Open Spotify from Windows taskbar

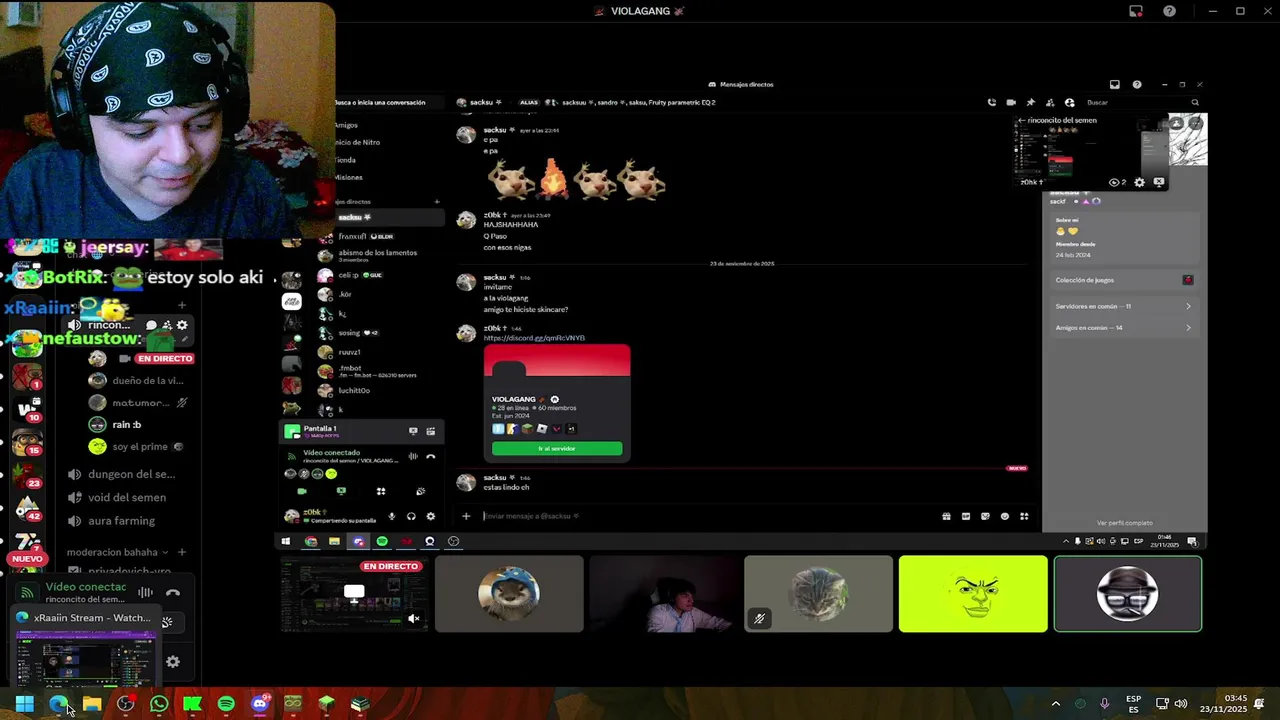coord(226,704)
